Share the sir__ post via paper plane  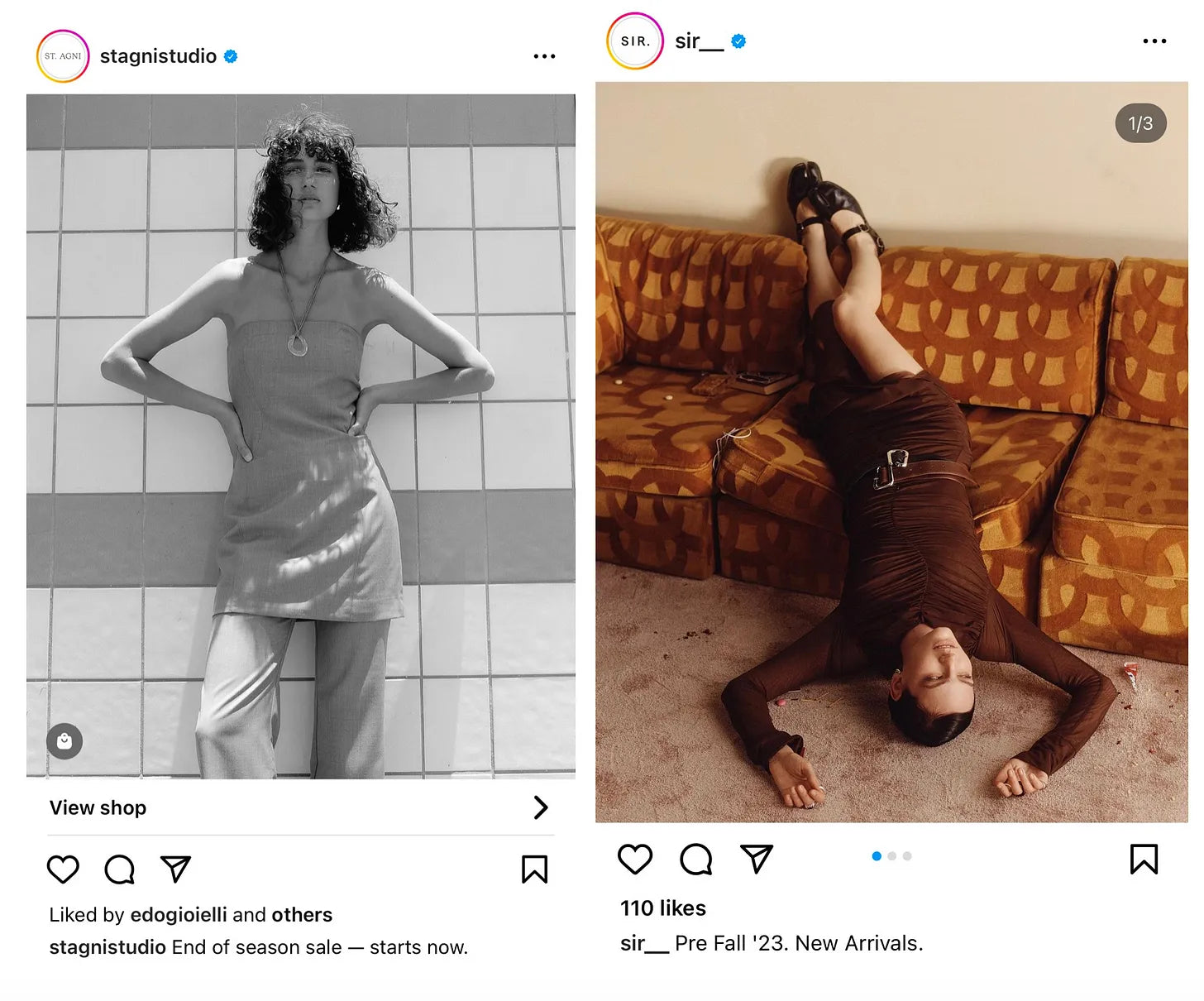click(756, 859)
